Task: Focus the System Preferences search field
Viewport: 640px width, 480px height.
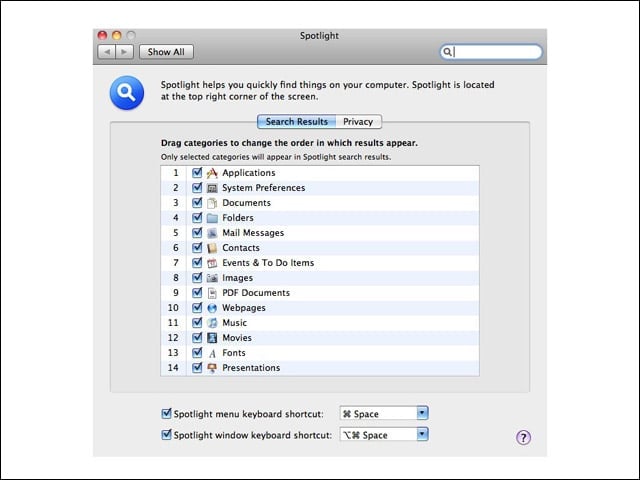Action: pyautogui.click(x=491, y=52)
